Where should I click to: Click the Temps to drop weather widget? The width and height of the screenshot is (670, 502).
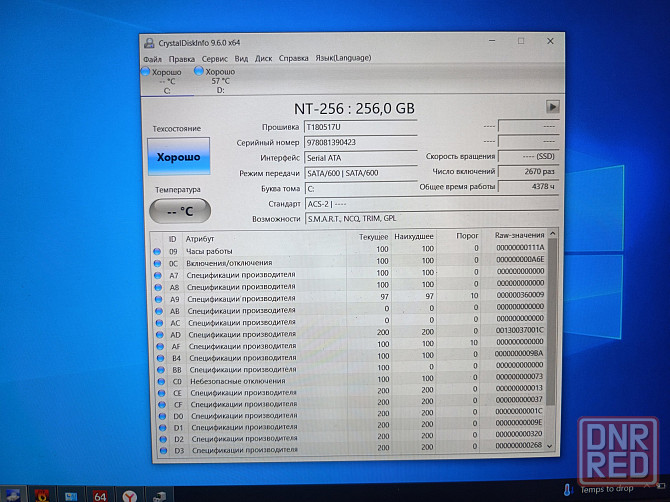tap(599, 489)
